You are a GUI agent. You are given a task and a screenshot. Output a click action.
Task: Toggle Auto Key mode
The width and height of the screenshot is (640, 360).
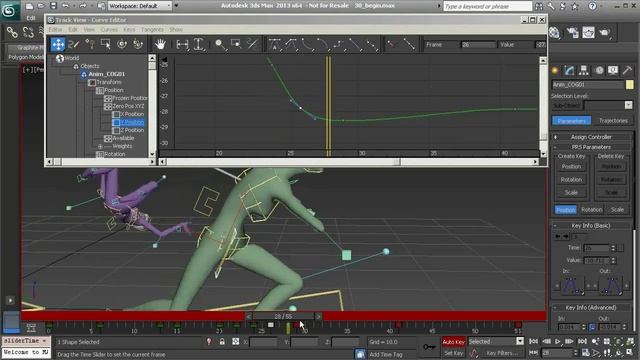[453, 342]
